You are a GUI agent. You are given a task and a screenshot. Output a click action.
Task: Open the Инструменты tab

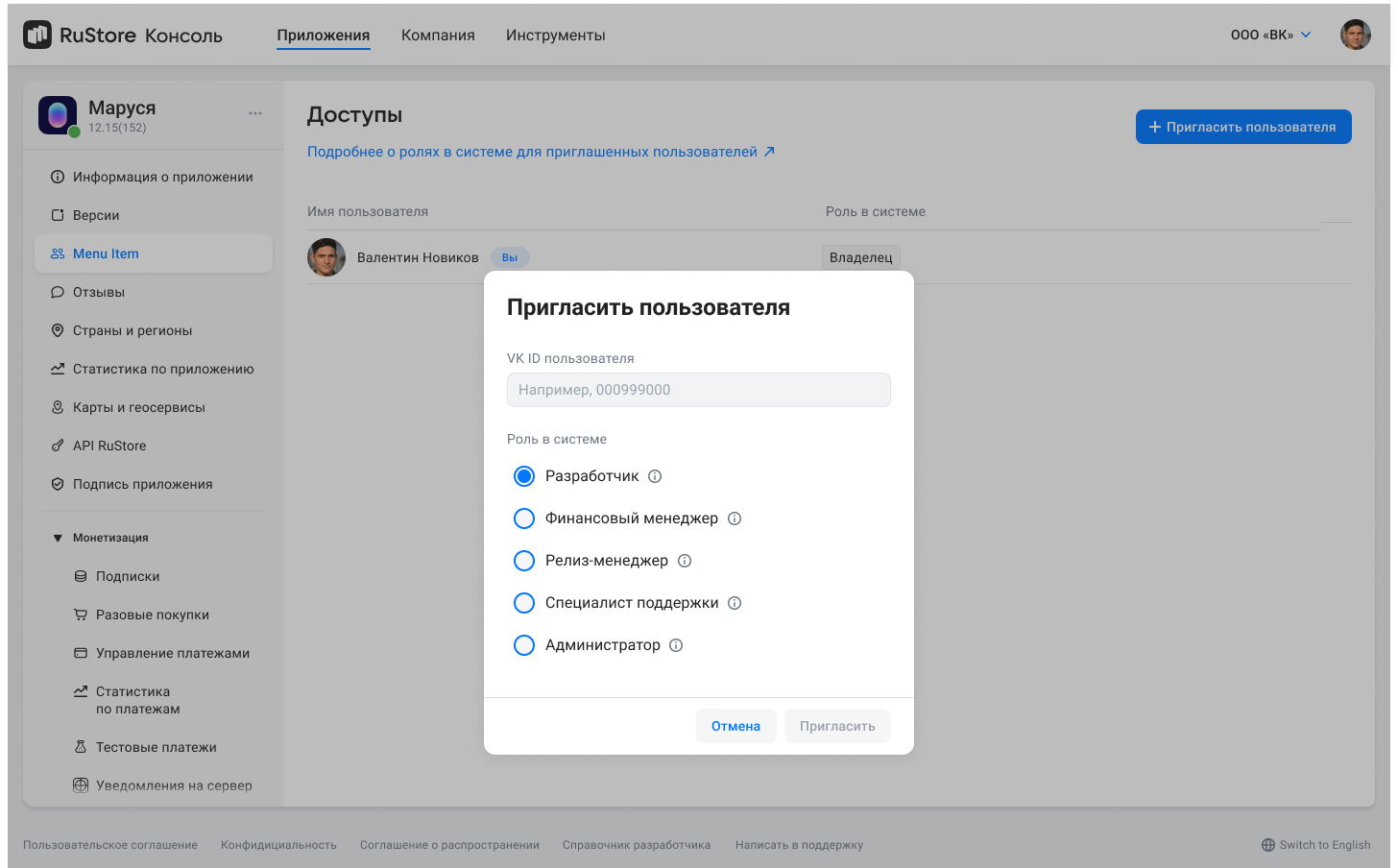pyautogui.click(x=556, y=36)
